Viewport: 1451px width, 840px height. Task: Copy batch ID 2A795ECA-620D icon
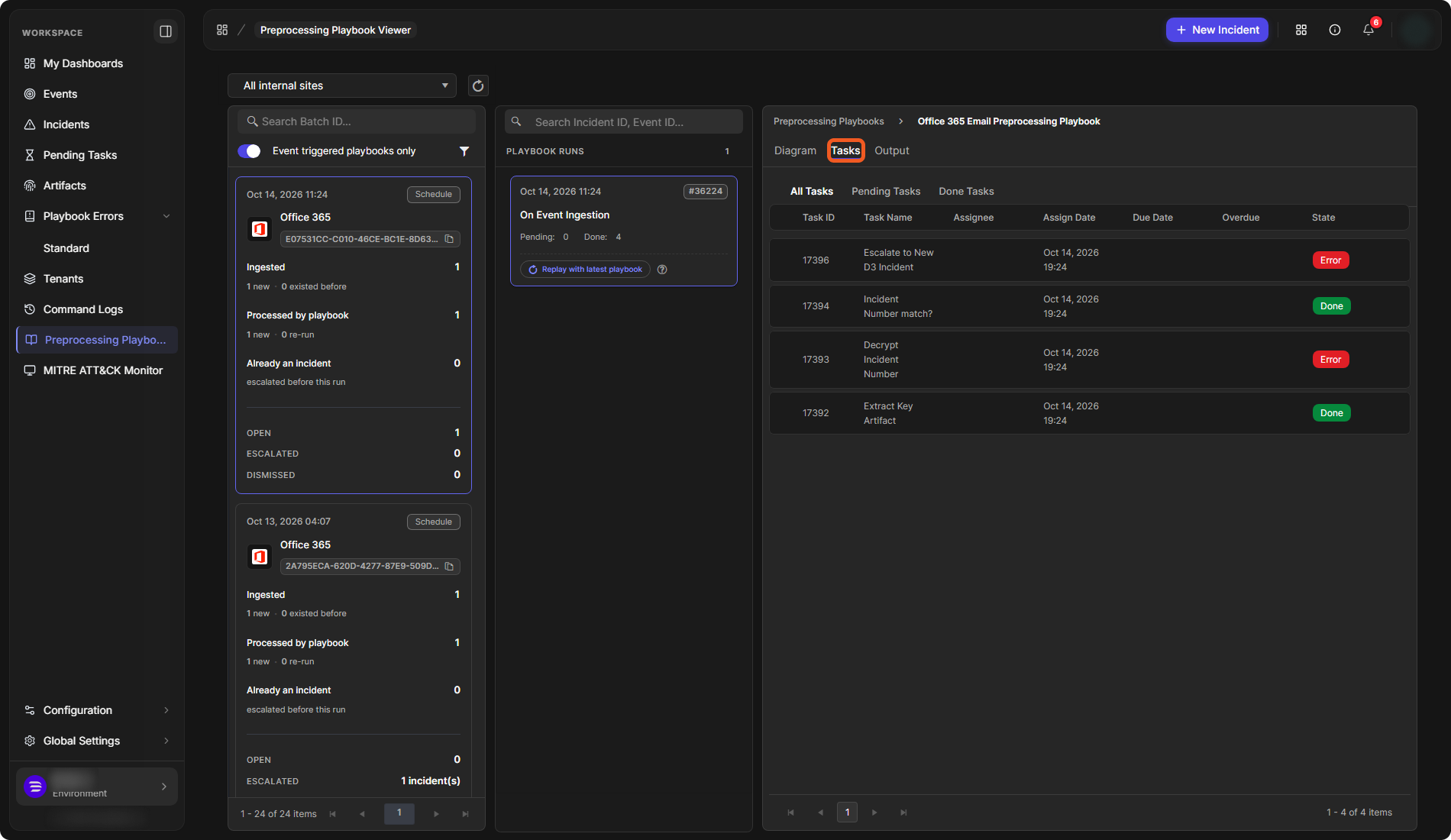[x=449, y=567]
